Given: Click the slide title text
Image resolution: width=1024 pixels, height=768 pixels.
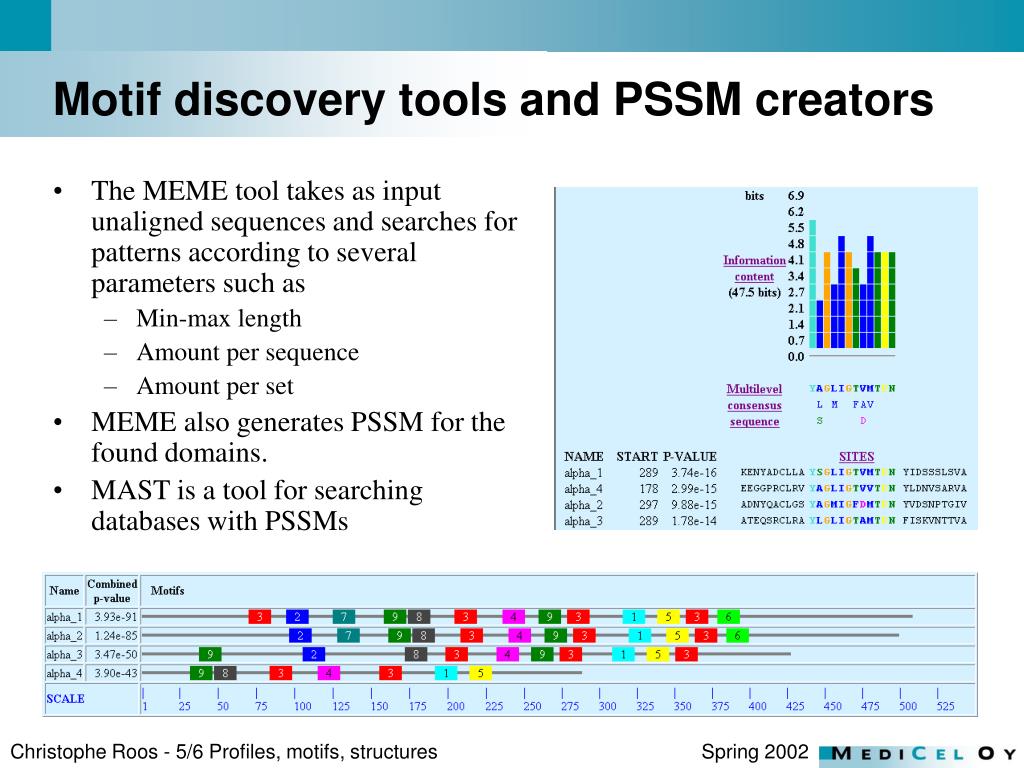Looking at the screenshot, I should (493, 100).
